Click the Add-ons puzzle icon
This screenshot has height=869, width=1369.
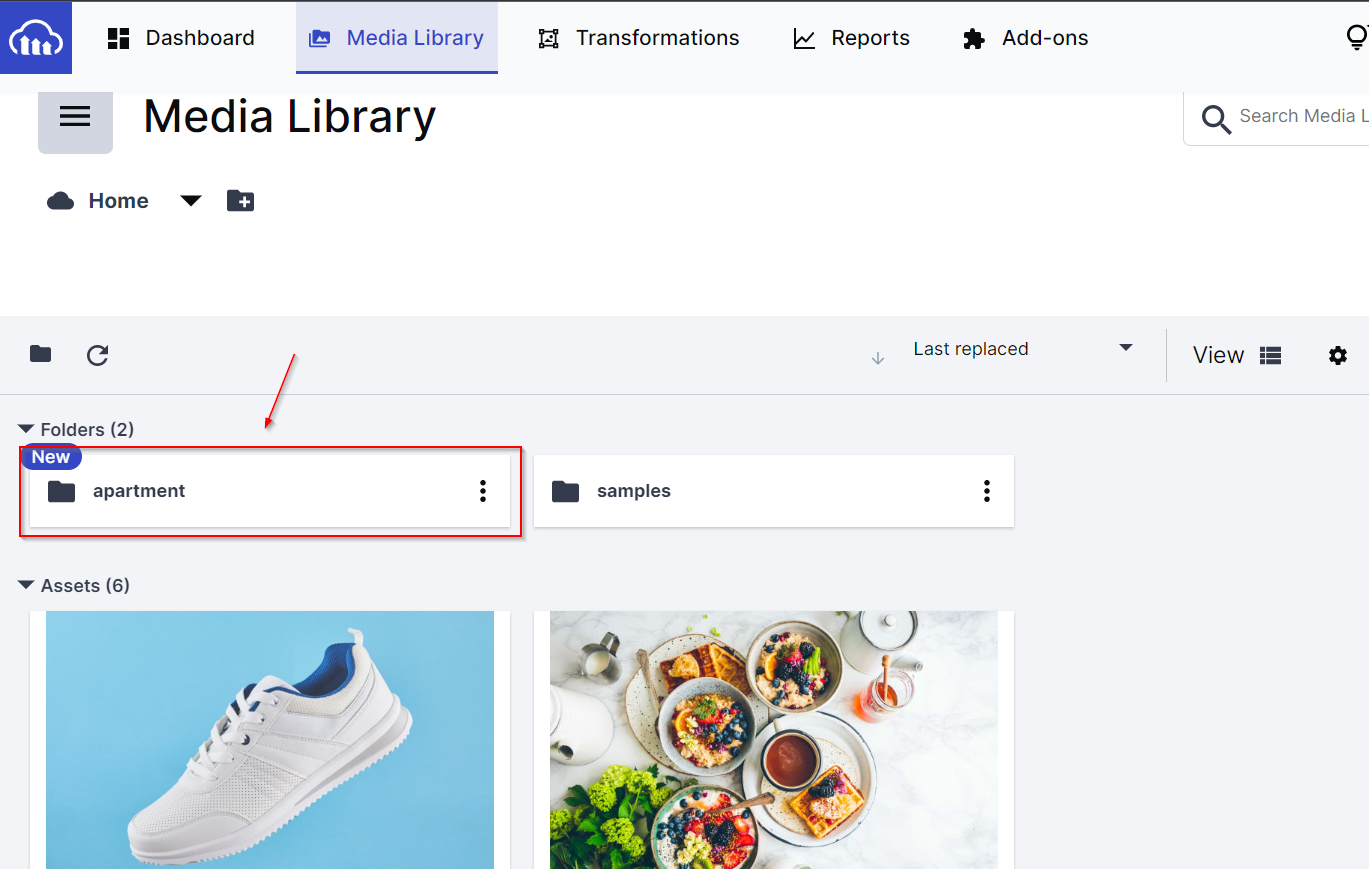tap(974, 39)
